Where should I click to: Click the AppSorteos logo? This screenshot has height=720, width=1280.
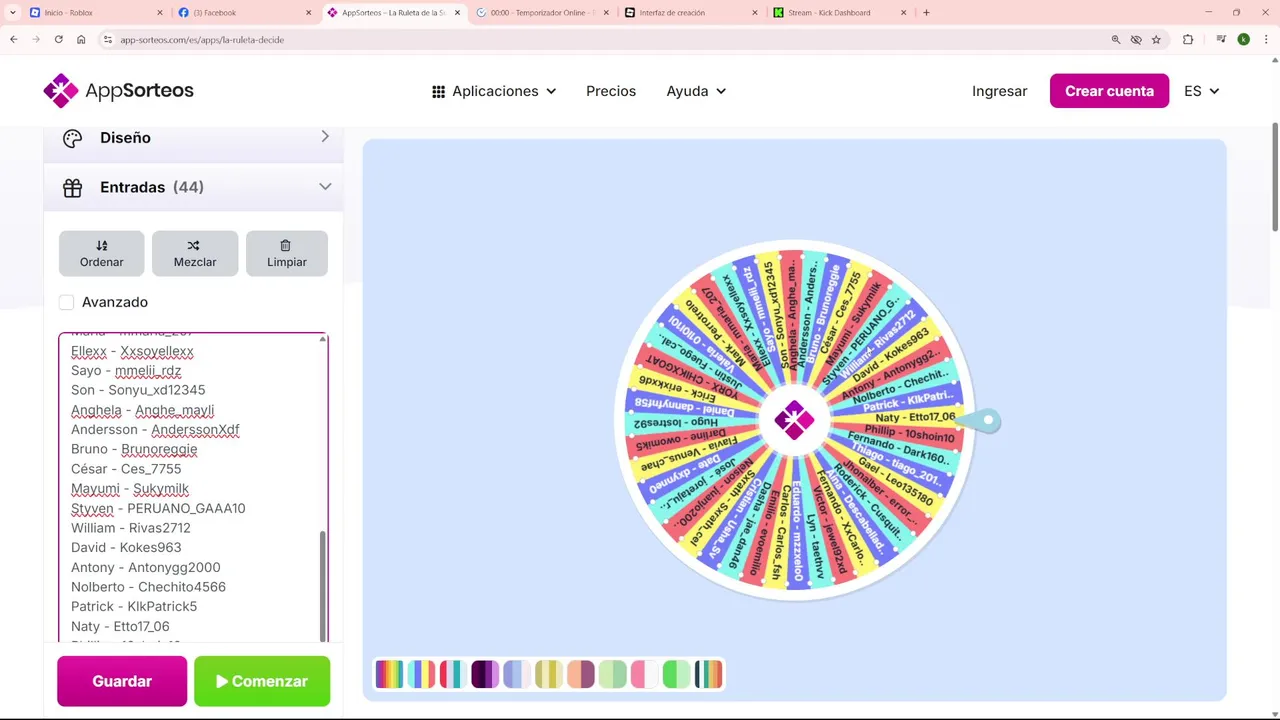[x=118, y=91]
